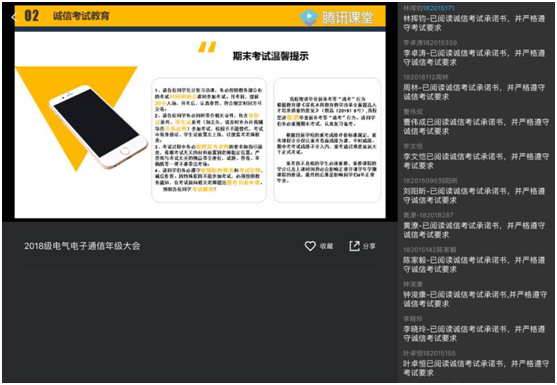The width and height of the screenshot is (557, 385).
Task: Select 曹伟成's chat message
Action: (476, 127)
